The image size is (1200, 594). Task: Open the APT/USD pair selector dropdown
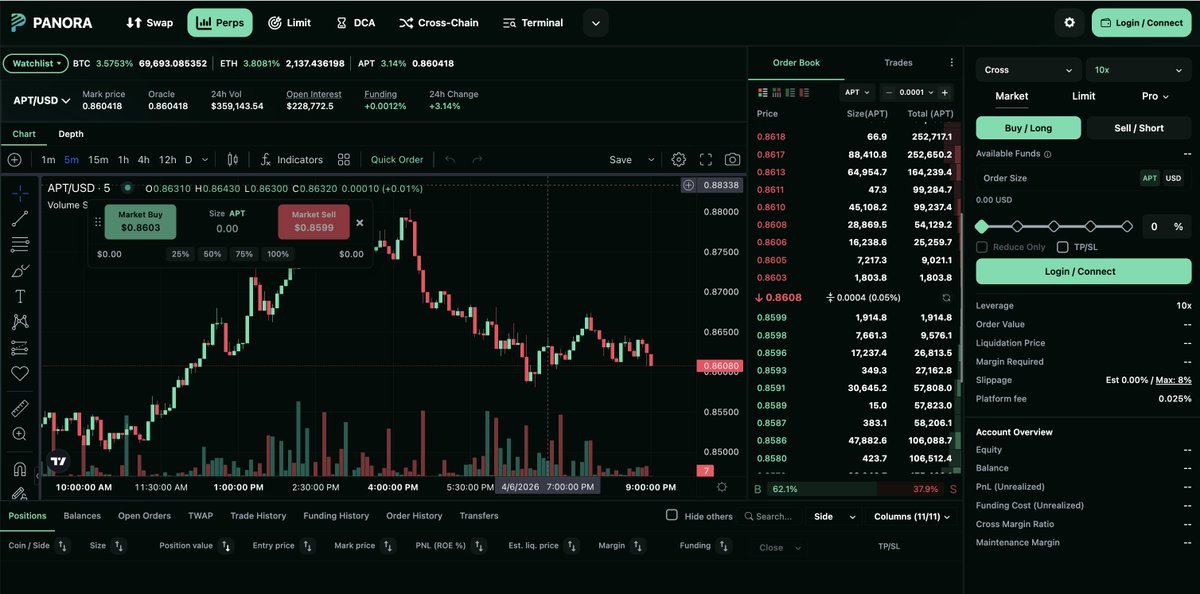coord(41,101)
